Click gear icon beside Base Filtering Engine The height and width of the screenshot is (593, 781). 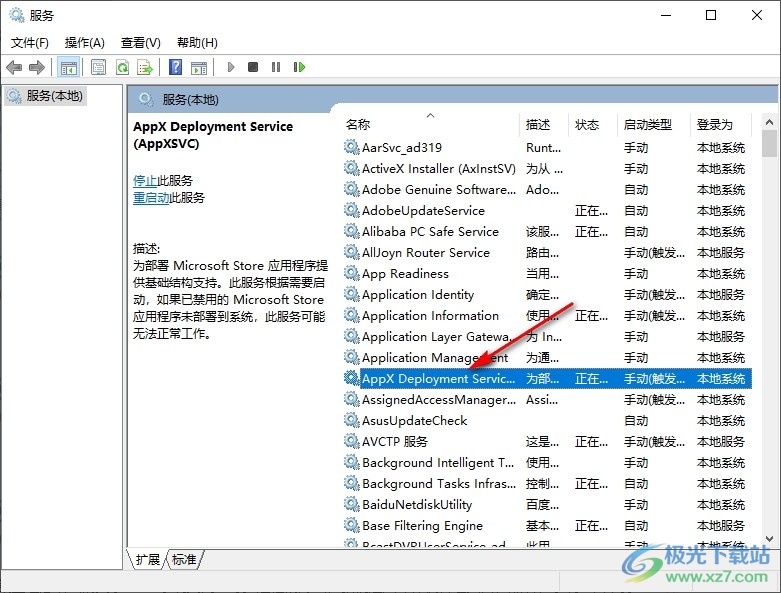352,525
